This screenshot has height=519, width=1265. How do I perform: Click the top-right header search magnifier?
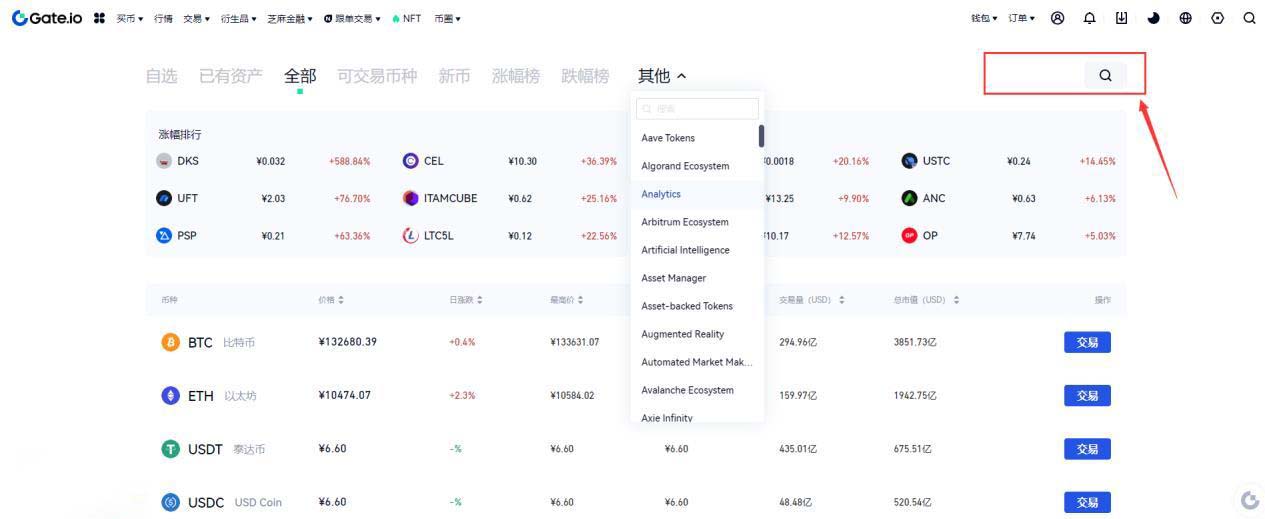[1249, 18]
